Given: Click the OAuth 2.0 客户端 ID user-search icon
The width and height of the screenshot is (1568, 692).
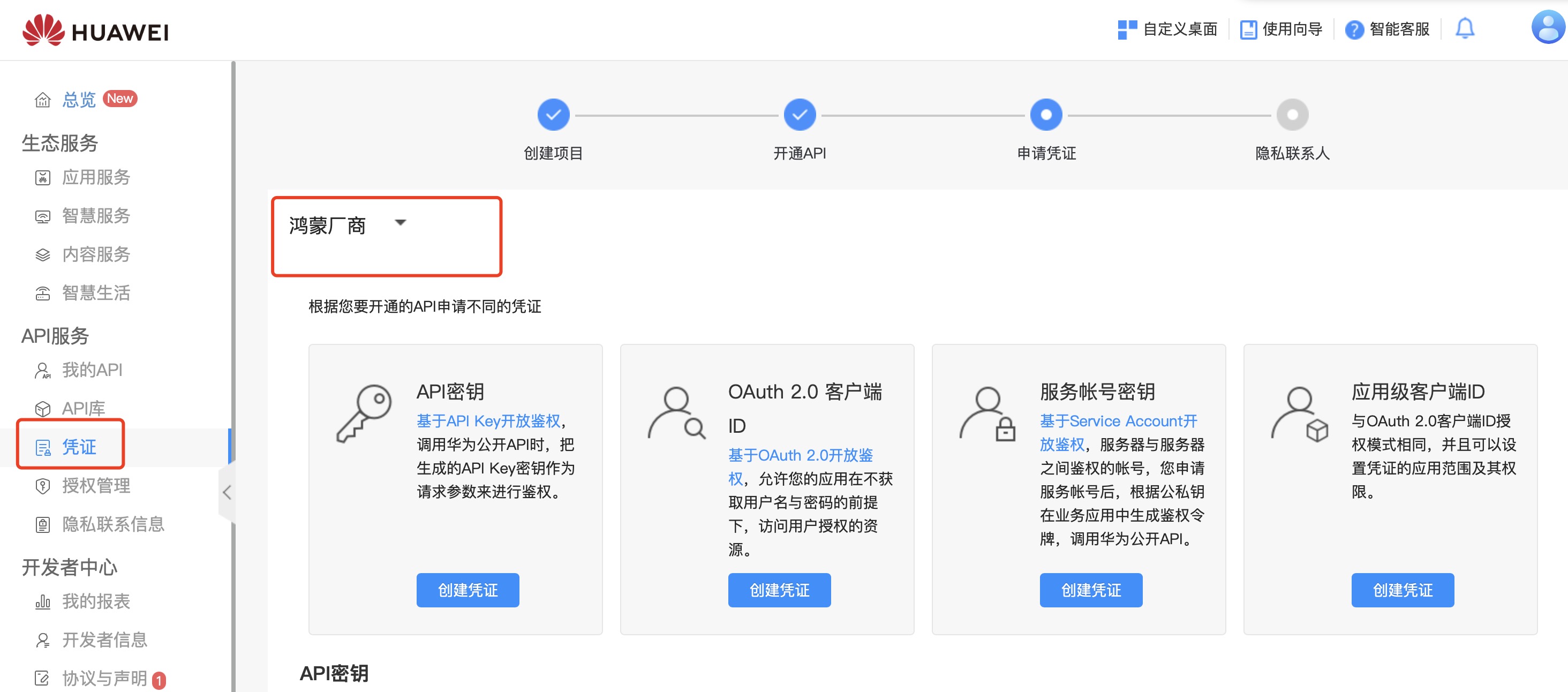Looking at the screenshot, I should (x=676, y=413).
